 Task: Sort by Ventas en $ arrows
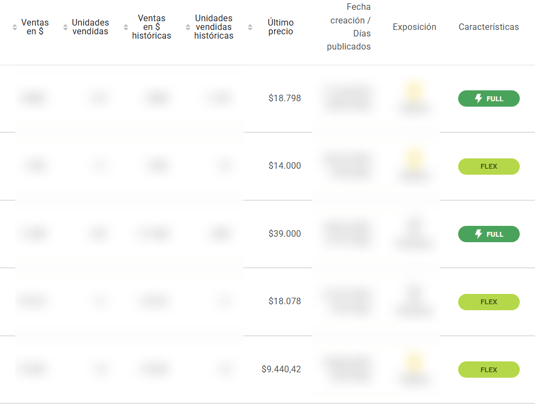tap(14, 27)
